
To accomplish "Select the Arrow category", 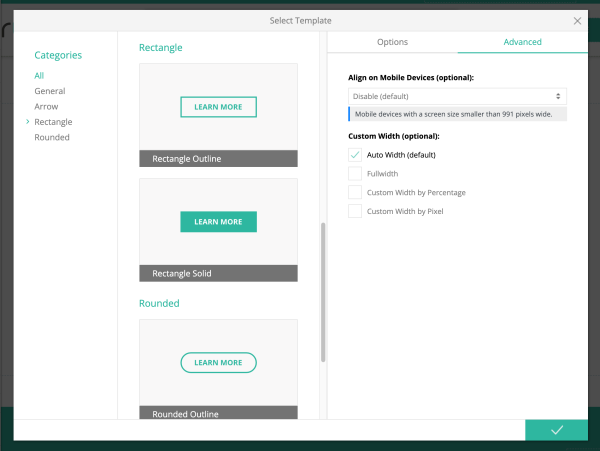I will click(46, 106).
